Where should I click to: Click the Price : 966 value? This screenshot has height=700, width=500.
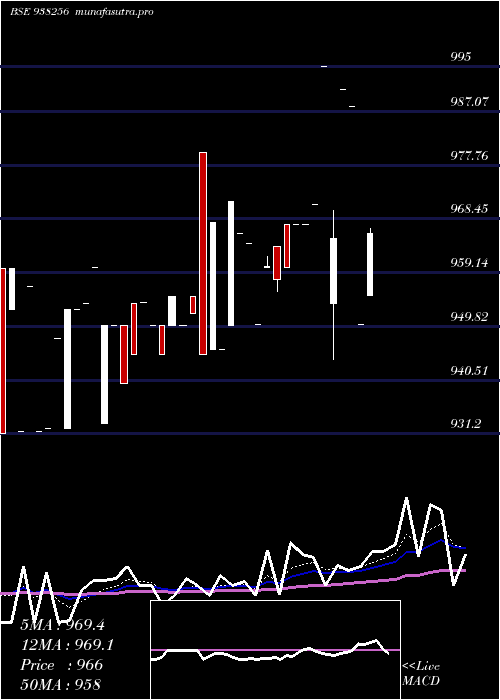[x=62, y=665]
